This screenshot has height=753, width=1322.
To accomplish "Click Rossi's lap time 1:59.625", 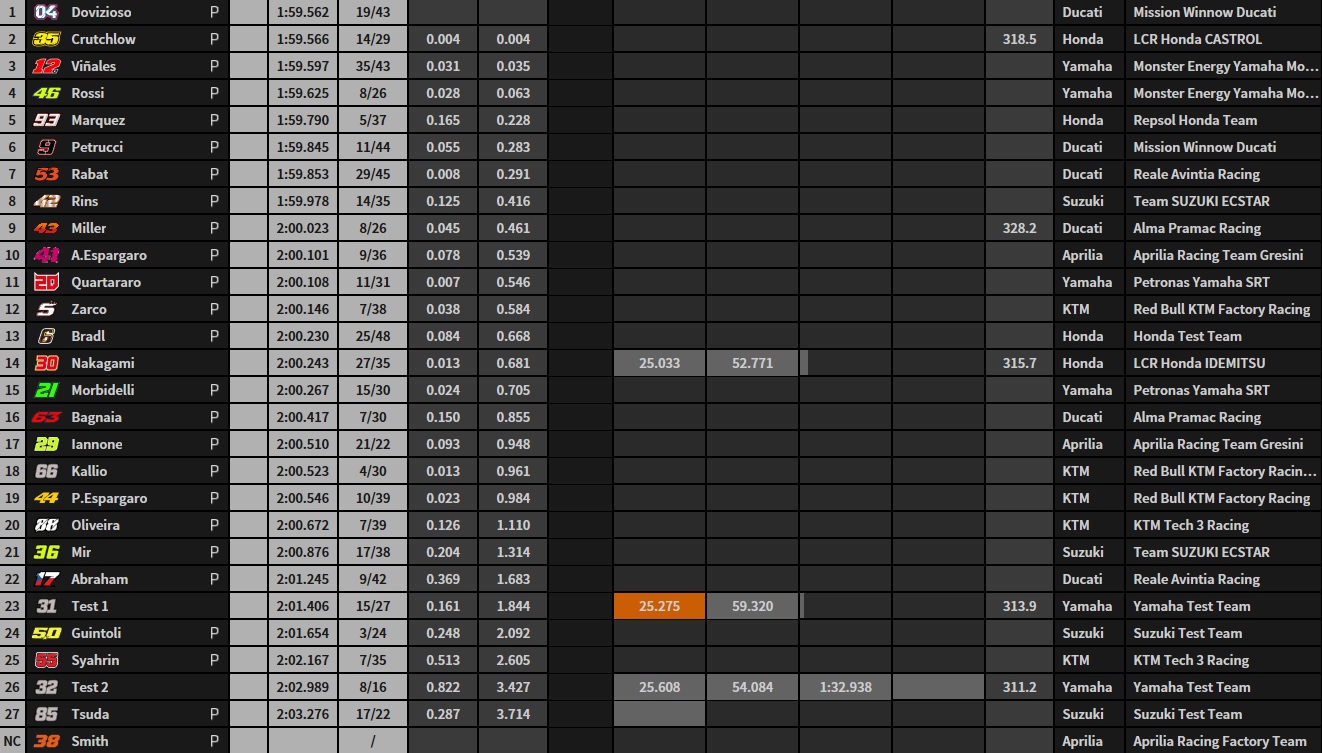I will click(x=302, y=93).
